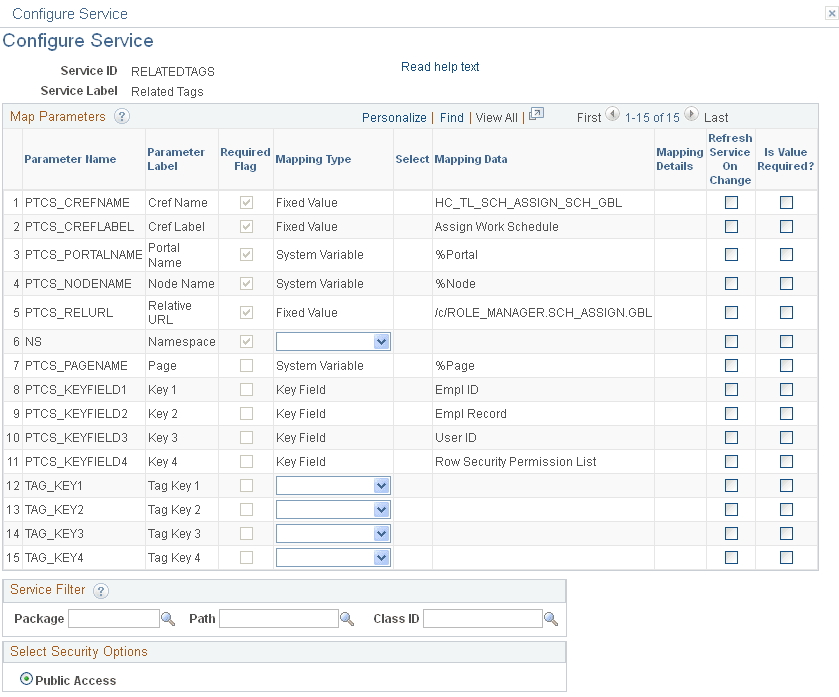This screenshot has height=697, width=839.
Task: Open the Tag Key 1 mapping dropdown
Action: click(333, 485)
